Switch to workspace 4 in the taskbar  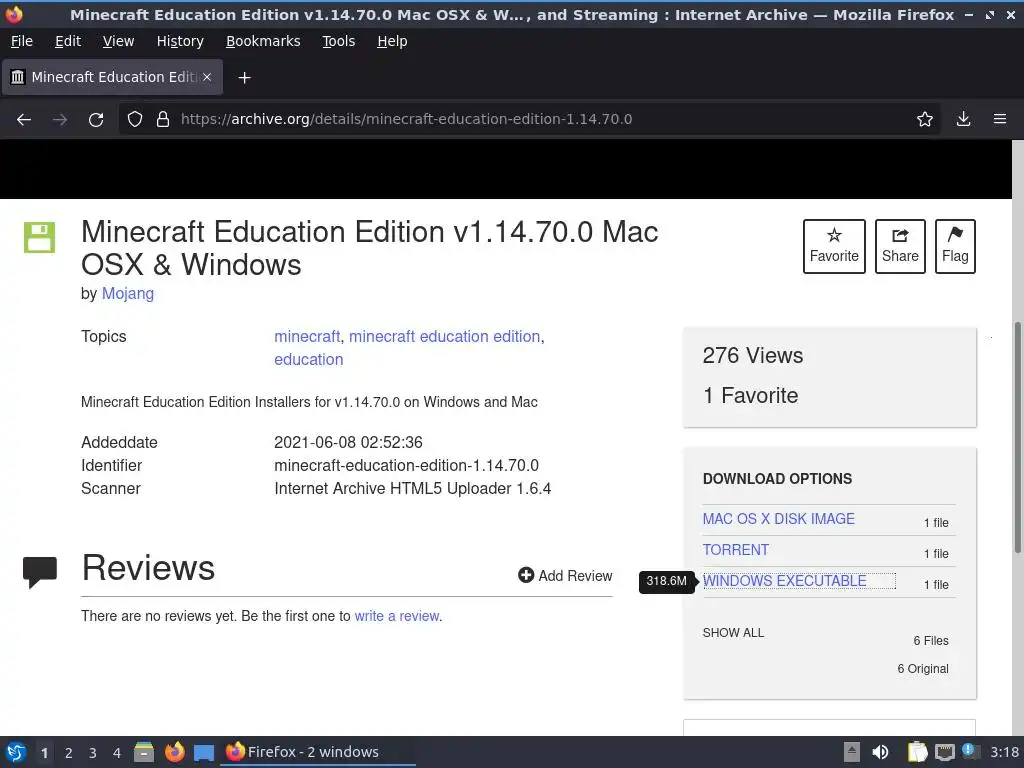pyautogui.click(x=116, y=753)
